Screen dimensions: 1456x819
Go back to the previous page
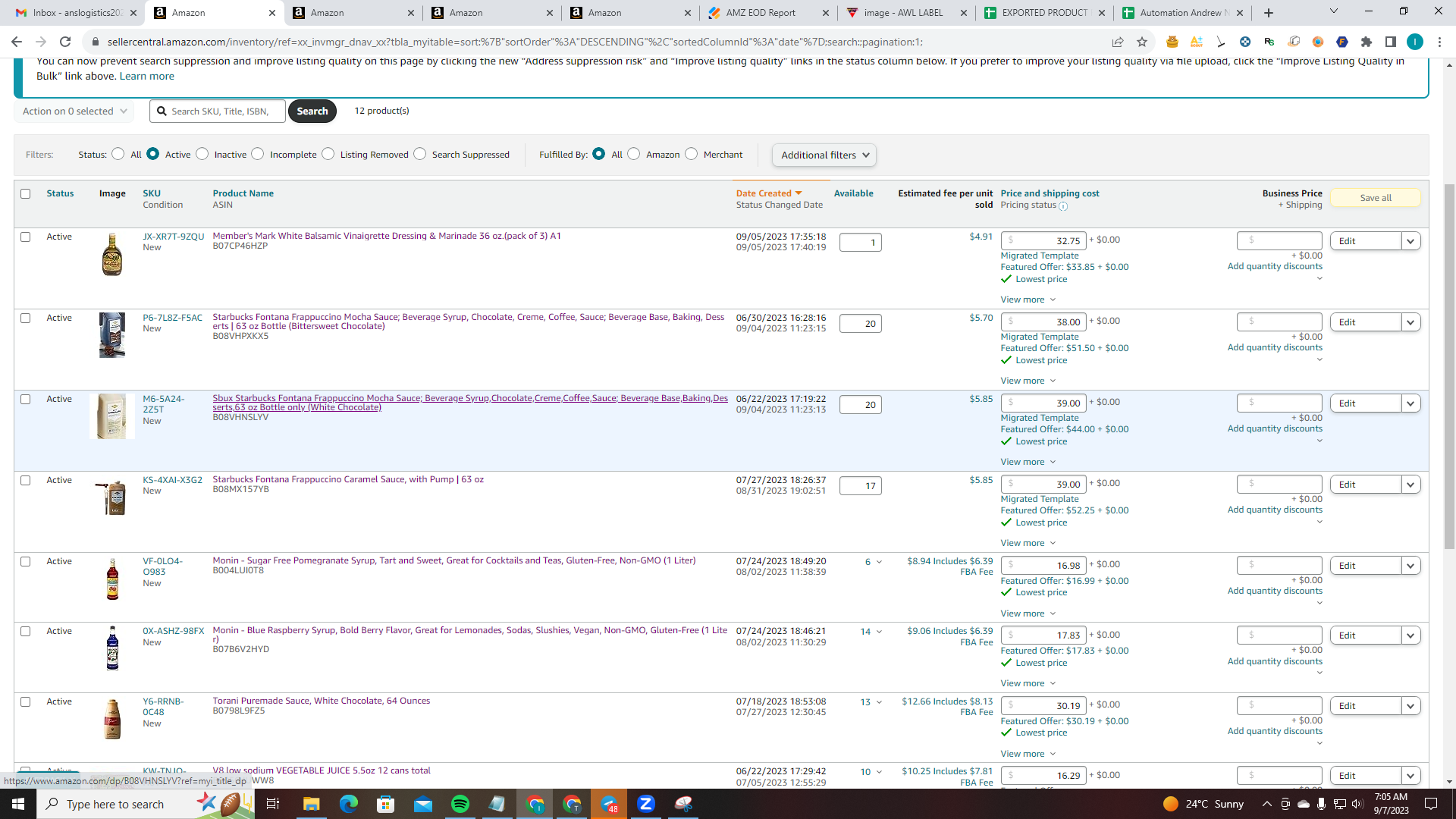pyautogui.click(x=17, y=42)
